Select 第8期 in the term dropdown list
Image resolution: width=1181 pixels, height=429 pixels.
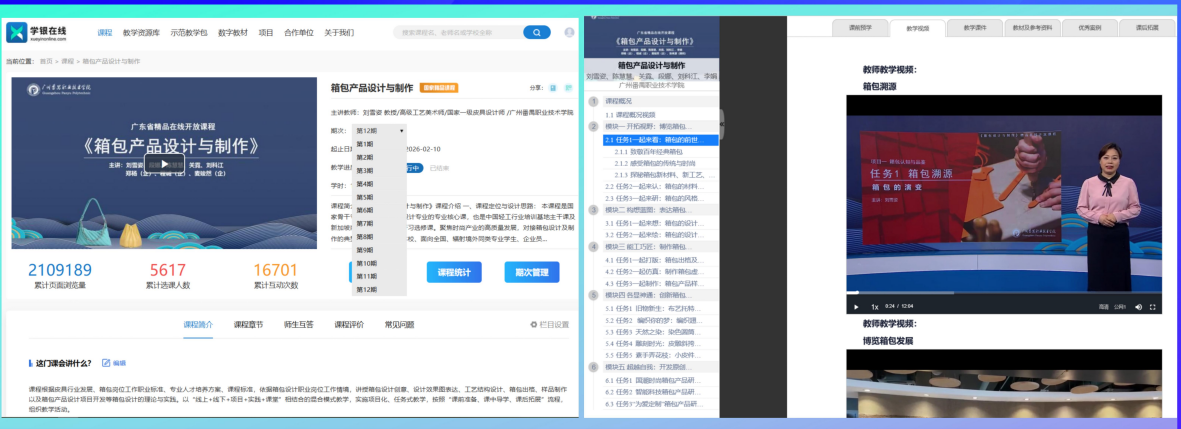tap(380, 236)
